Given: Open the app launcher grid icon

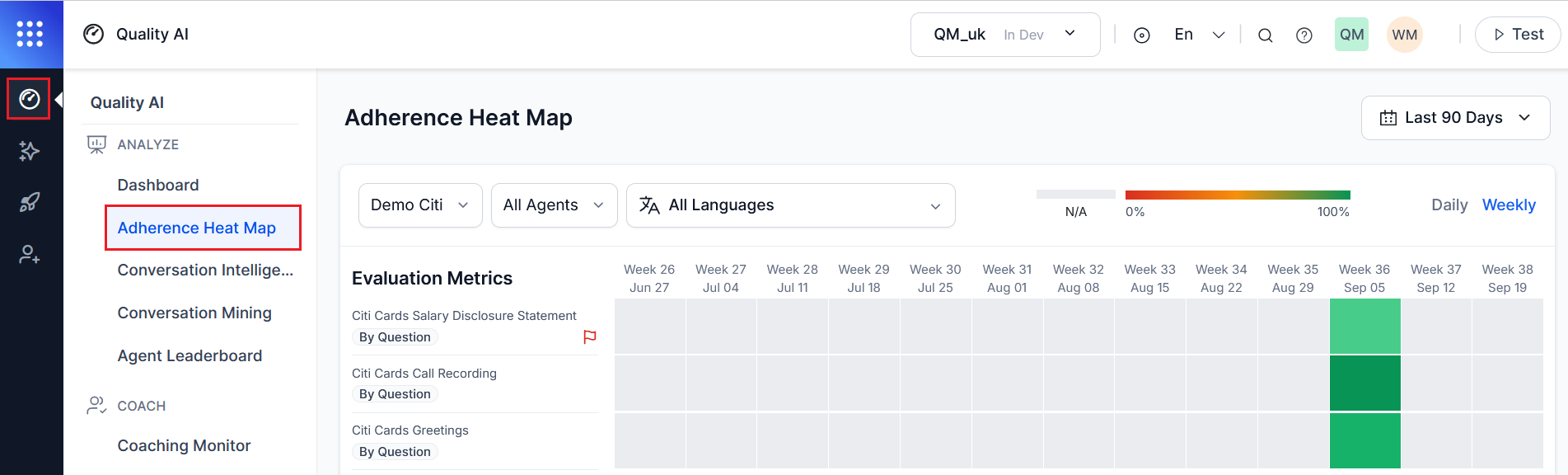Looking at the screenshot, I should (30, 34).
